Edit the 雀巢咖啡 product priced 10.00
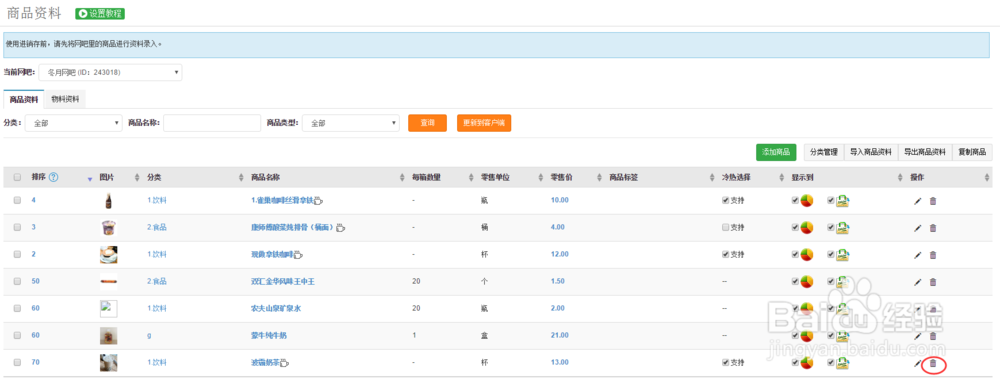The image size is (1000, 383). (x=918, y=201)
